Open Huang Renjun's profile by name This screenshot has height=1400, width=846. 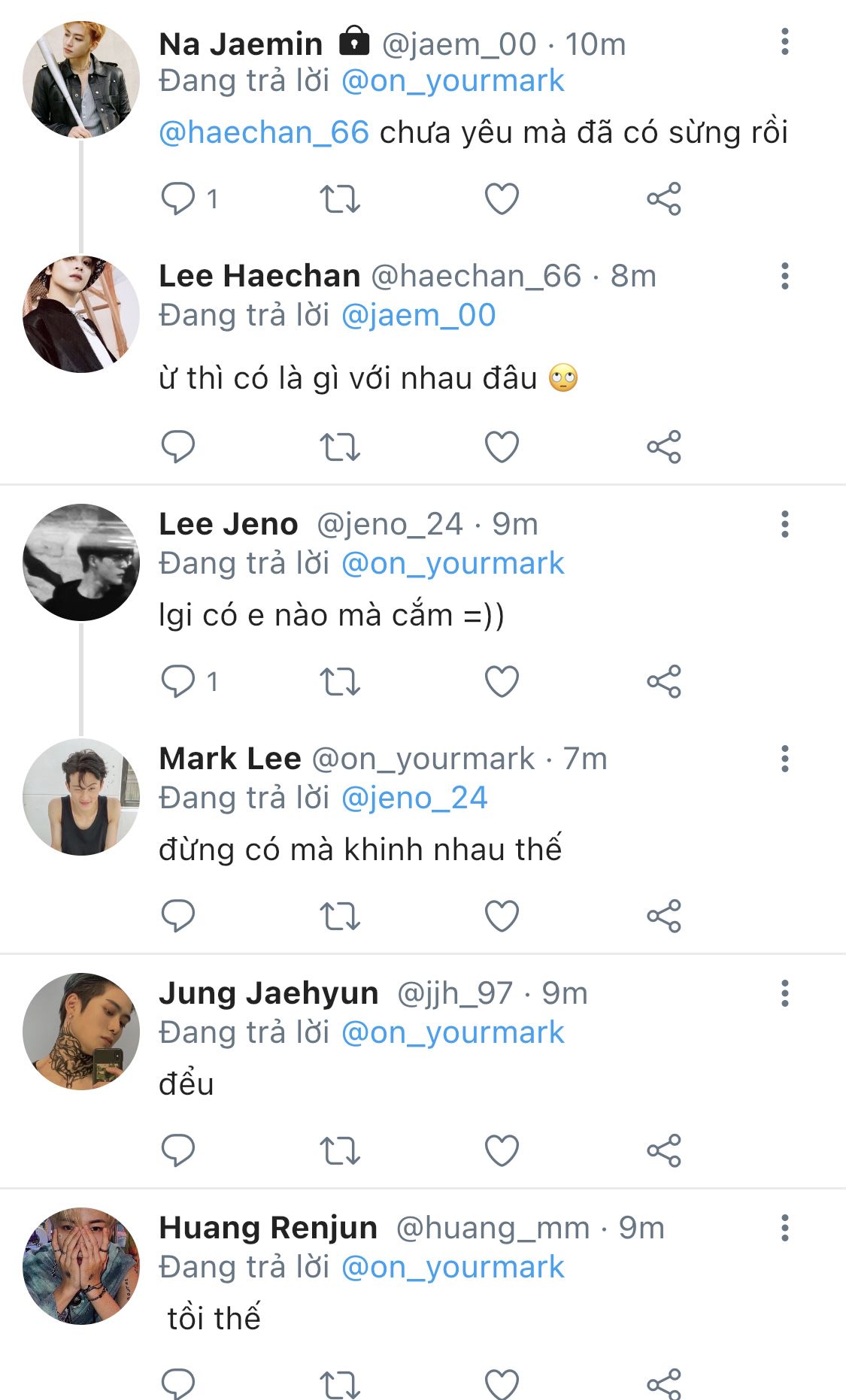268,1228
